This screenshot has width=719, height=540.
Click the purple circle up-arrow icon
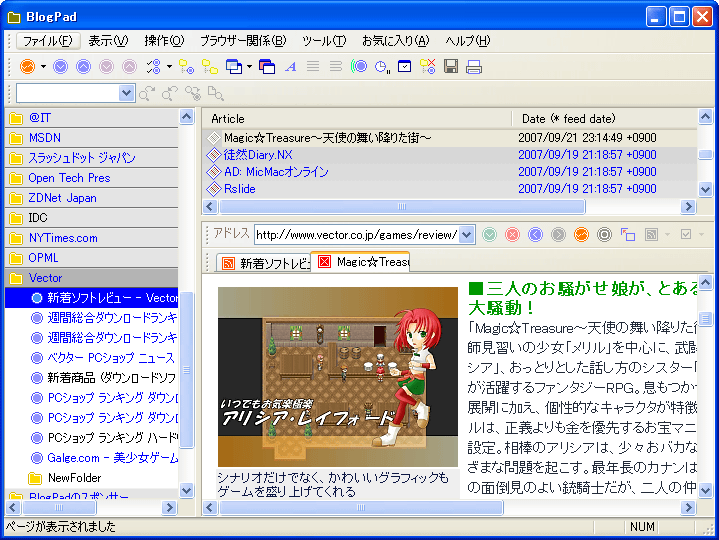(129, 67)
